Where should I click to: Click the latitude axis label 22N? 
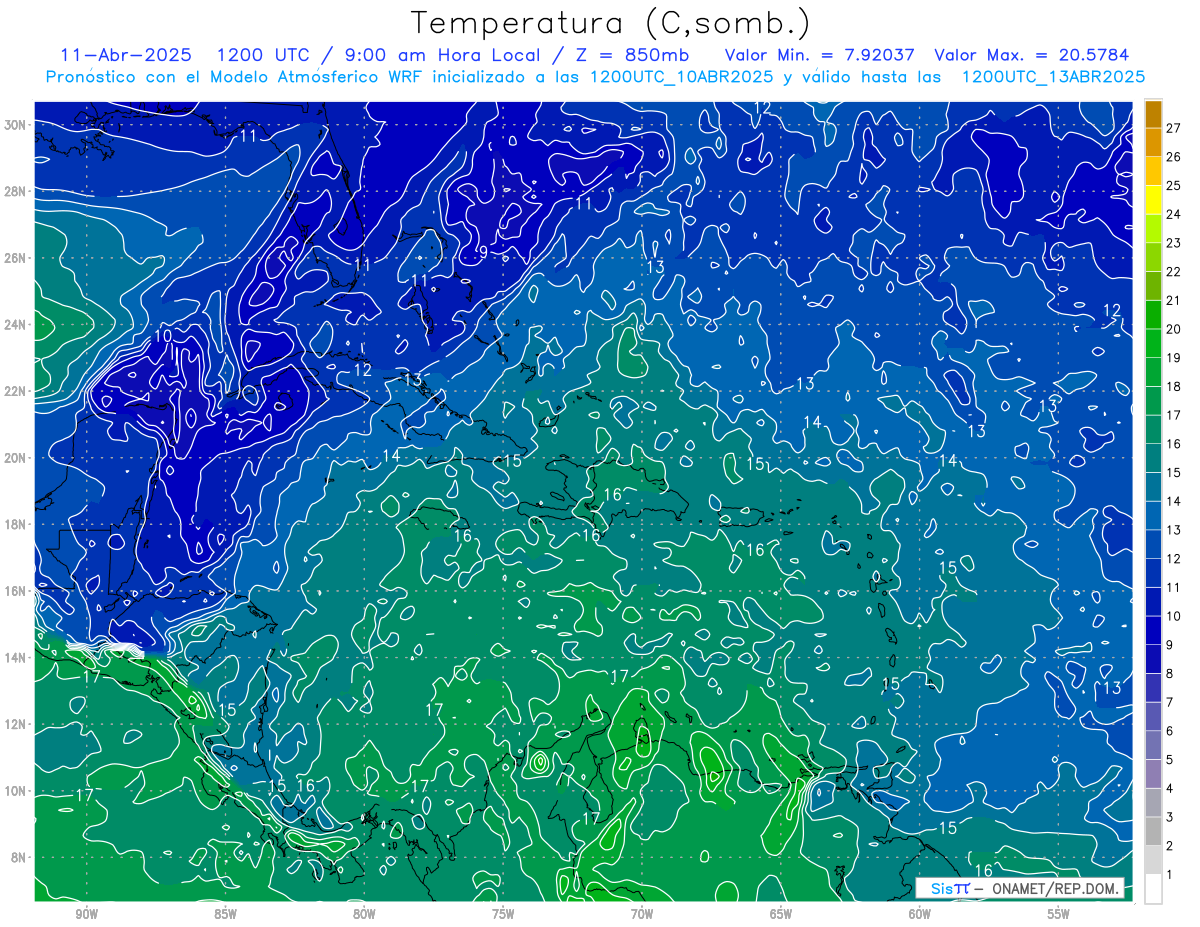(x=16, y=391)
